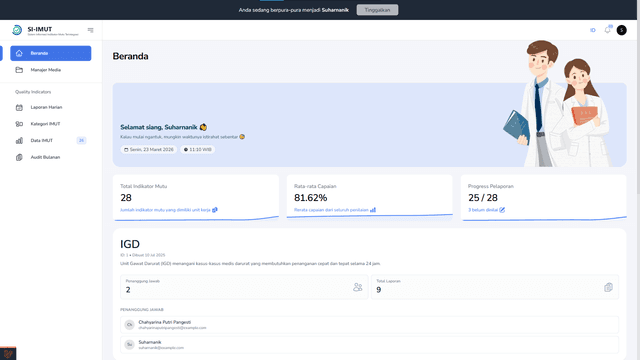640x360 pixels.
Task: Open Laporan Harian menu item
Action: 51,107
